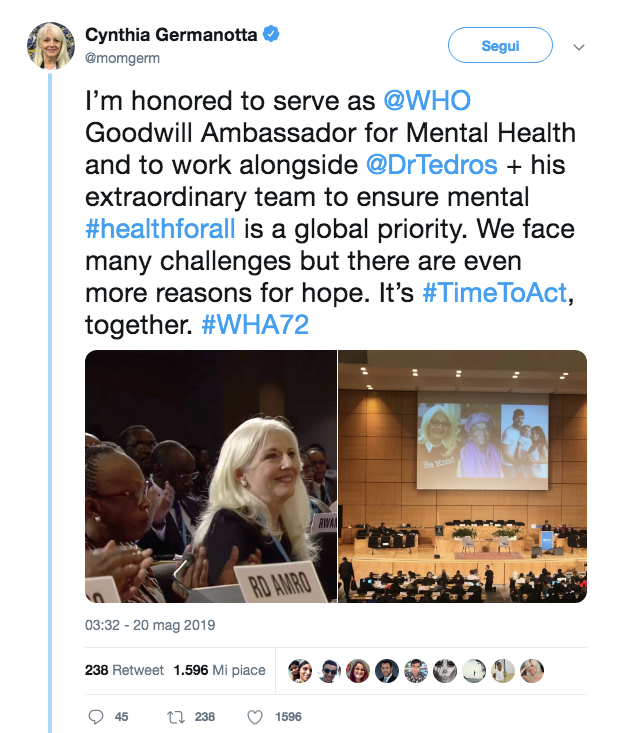Open Cynthia Germanotta's profile avatar

(50, 45)
